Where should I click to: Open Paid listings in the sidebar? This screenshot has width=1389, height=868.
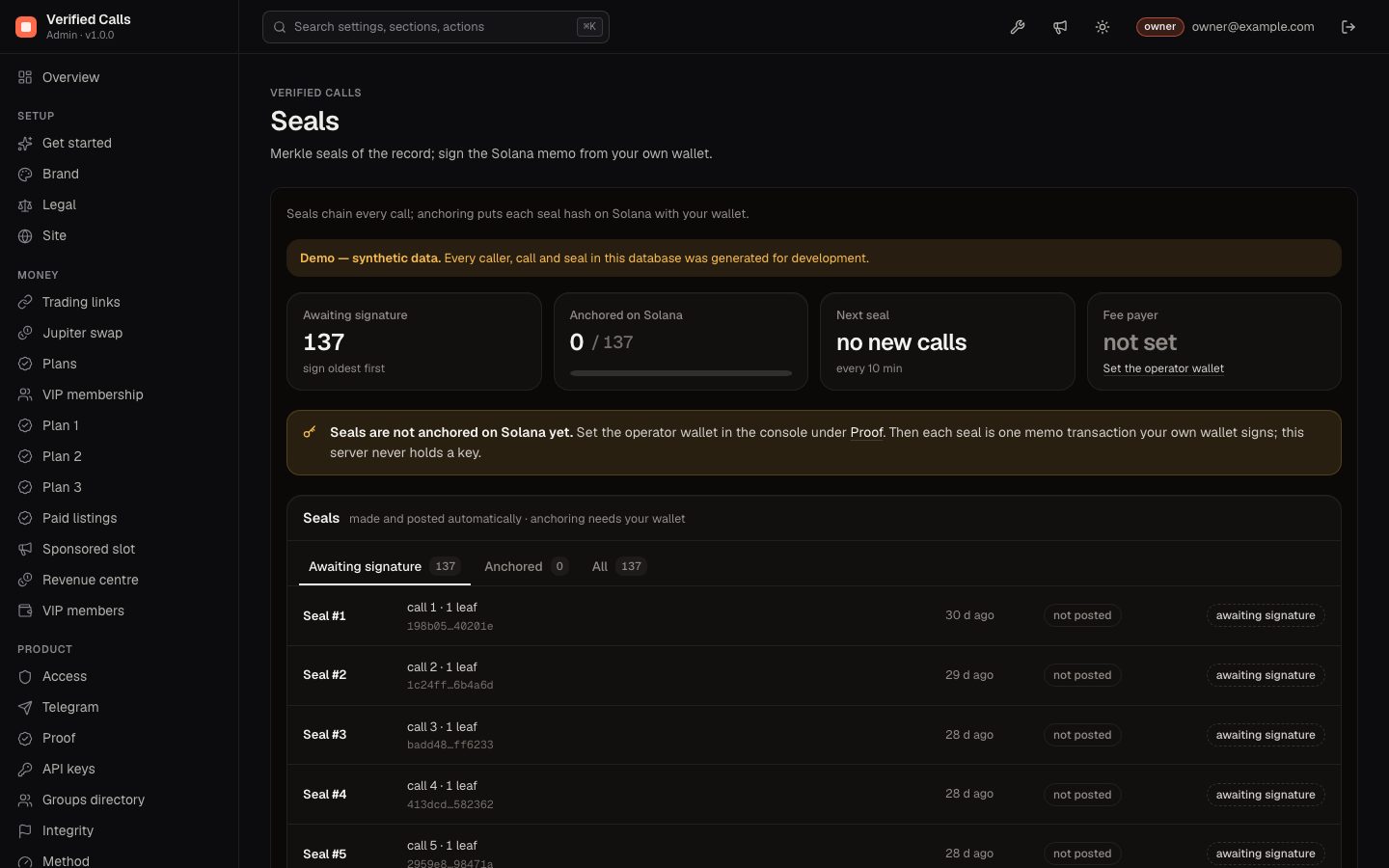pyautogui.click(x=119, y=518)
